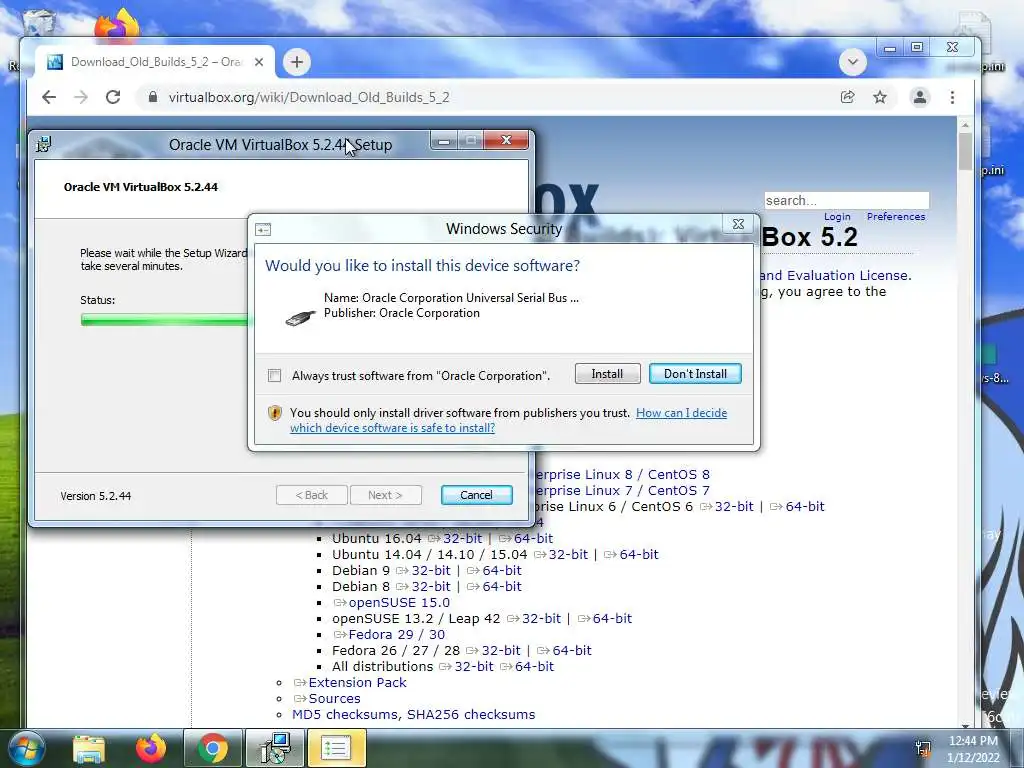Open Chrome three-dot menu
This screenshot has height=768, width=1024.
click(x=952, y=97)
